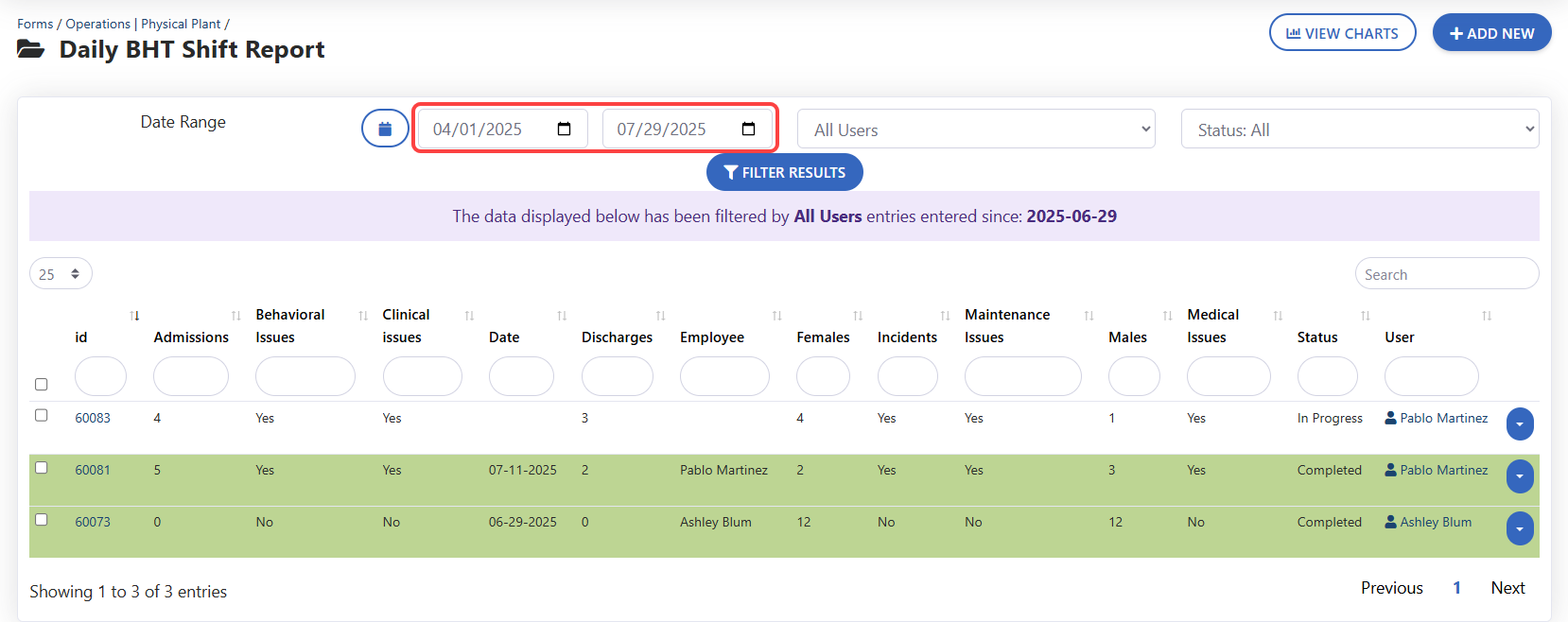Tick the checkbox for row 60083
This screenshot has height=622, width=1568.
pyautogui.click(x=42, y=416)
